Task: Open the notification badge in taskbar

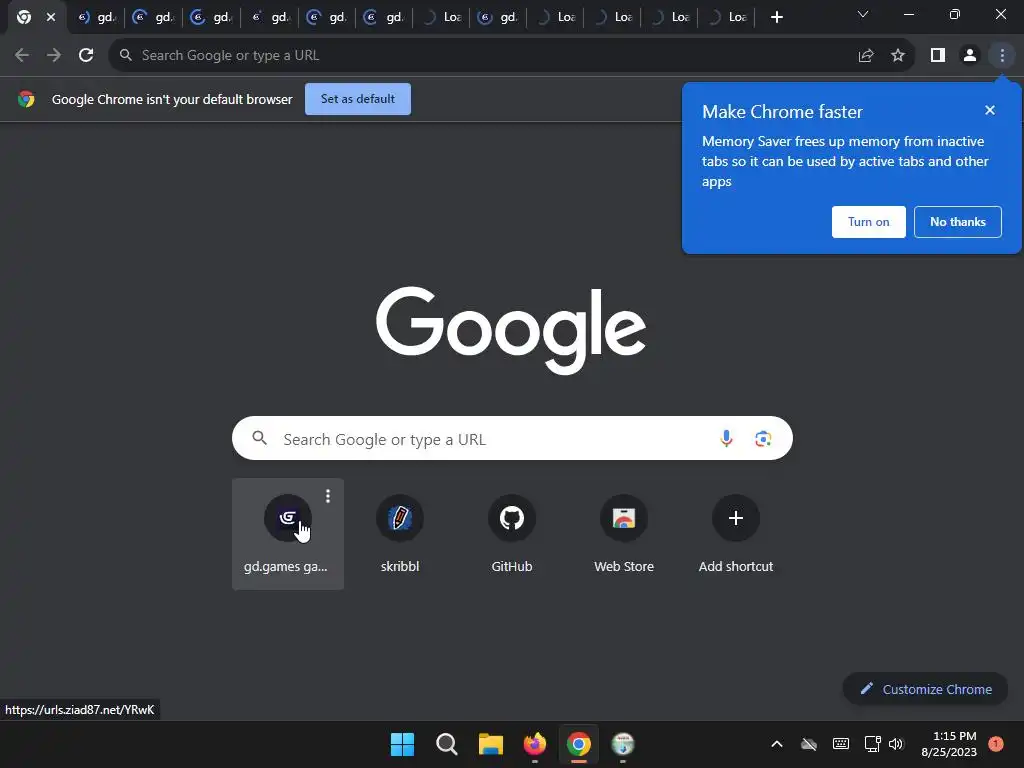Action: coord(995,743)
